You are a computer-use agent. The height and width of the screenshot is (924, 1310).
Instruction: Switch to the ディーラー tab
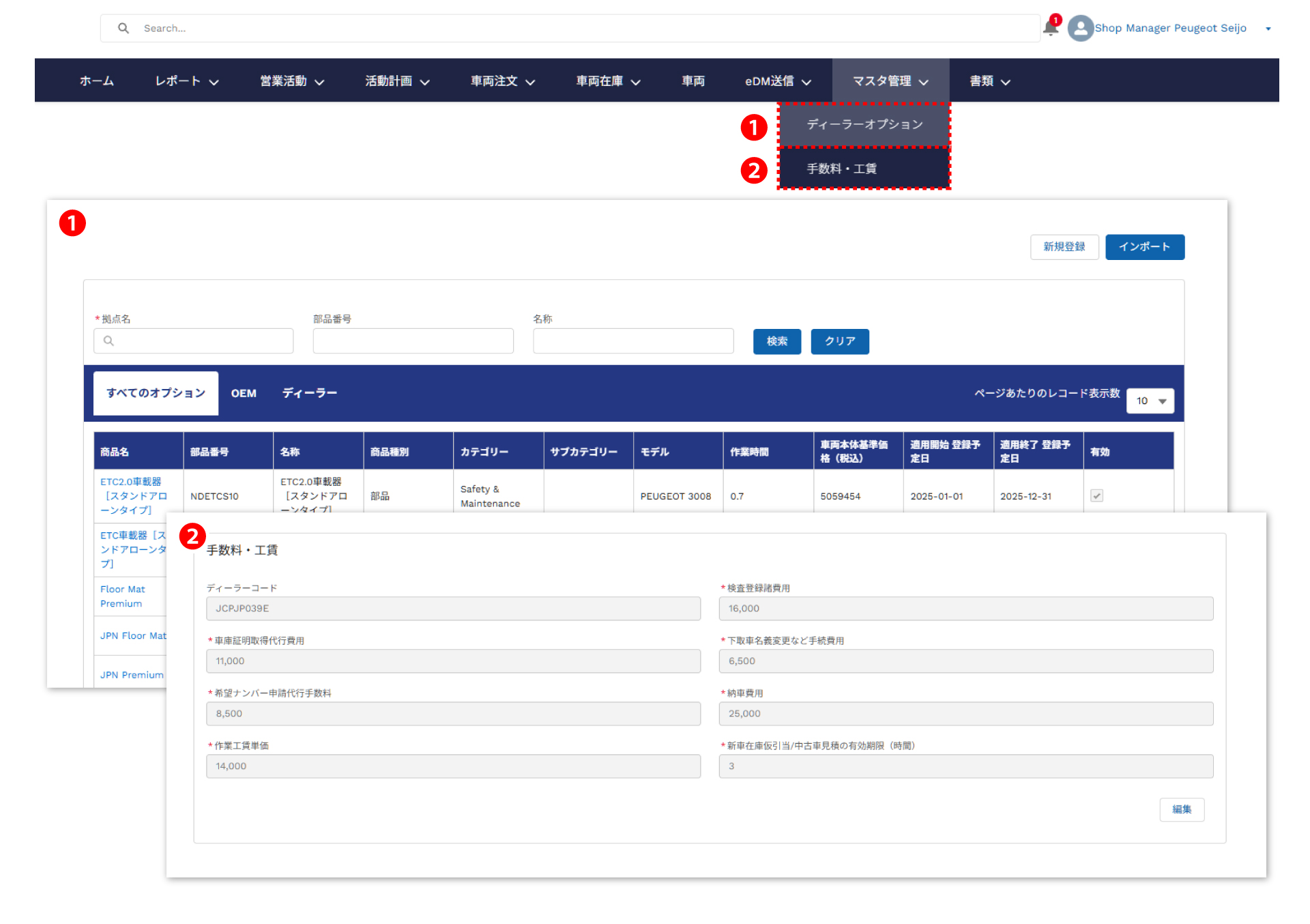pos(309,393)
